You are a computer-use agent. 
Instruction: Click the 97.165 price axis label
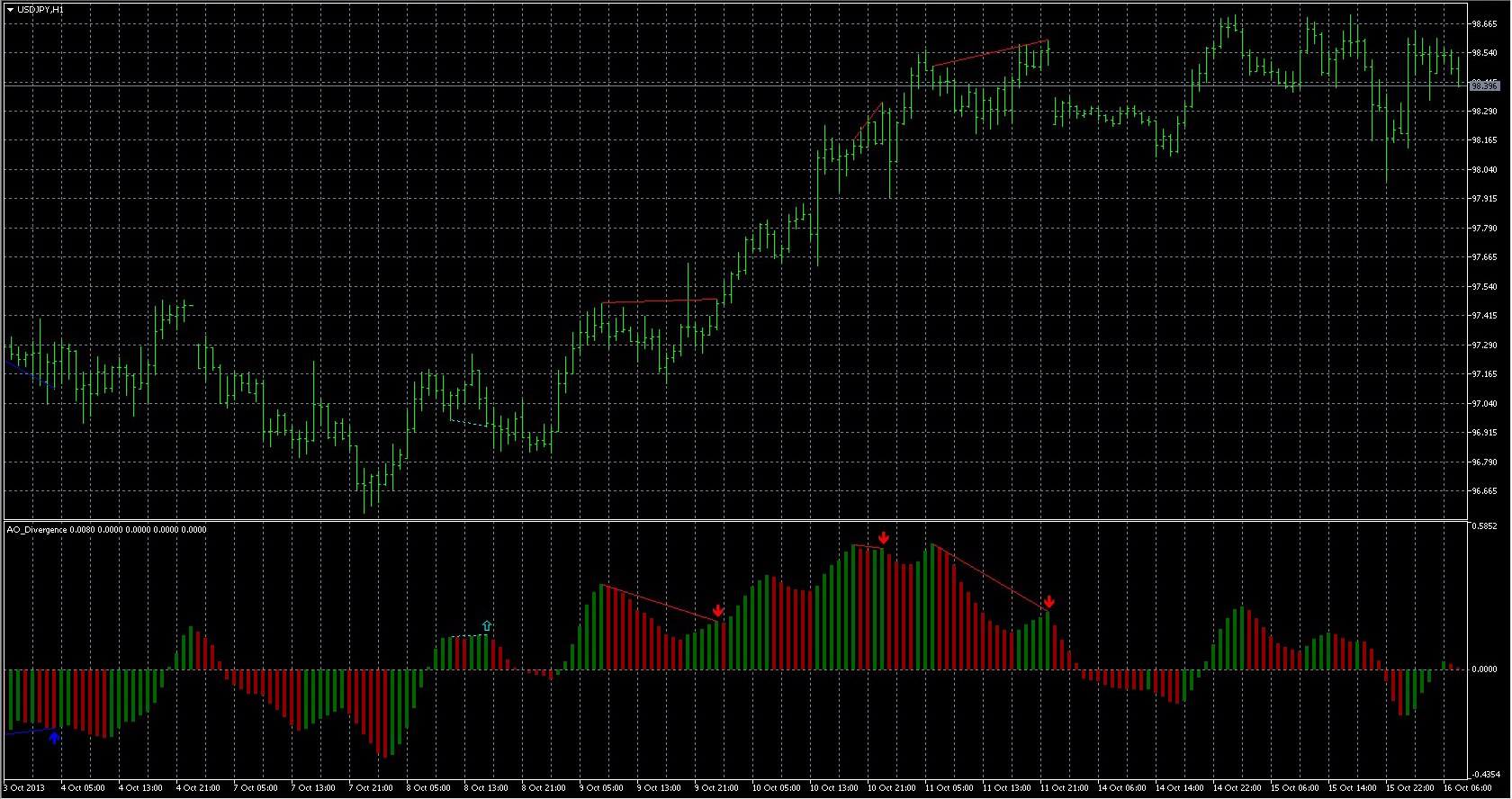(1484, 374)
